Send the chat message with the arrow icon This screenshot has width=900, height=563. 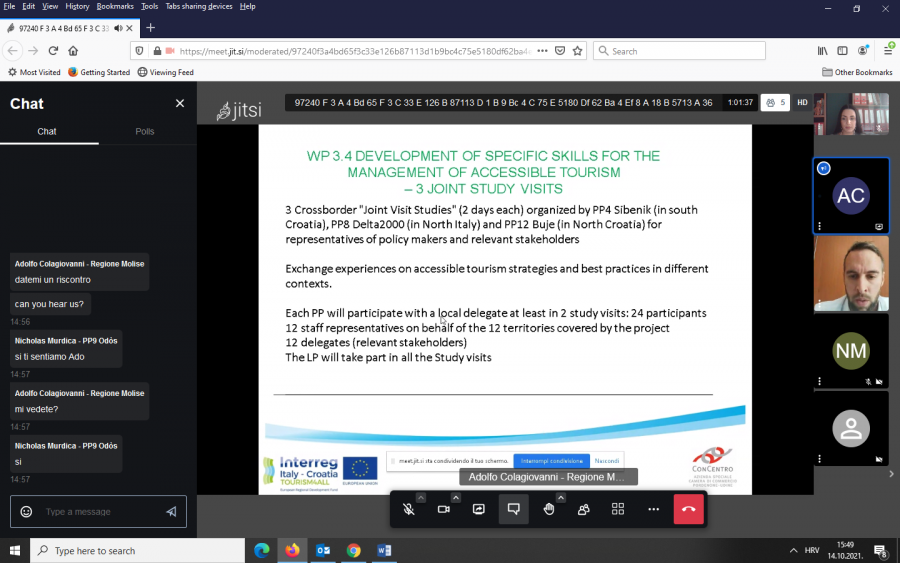point(171,512)
